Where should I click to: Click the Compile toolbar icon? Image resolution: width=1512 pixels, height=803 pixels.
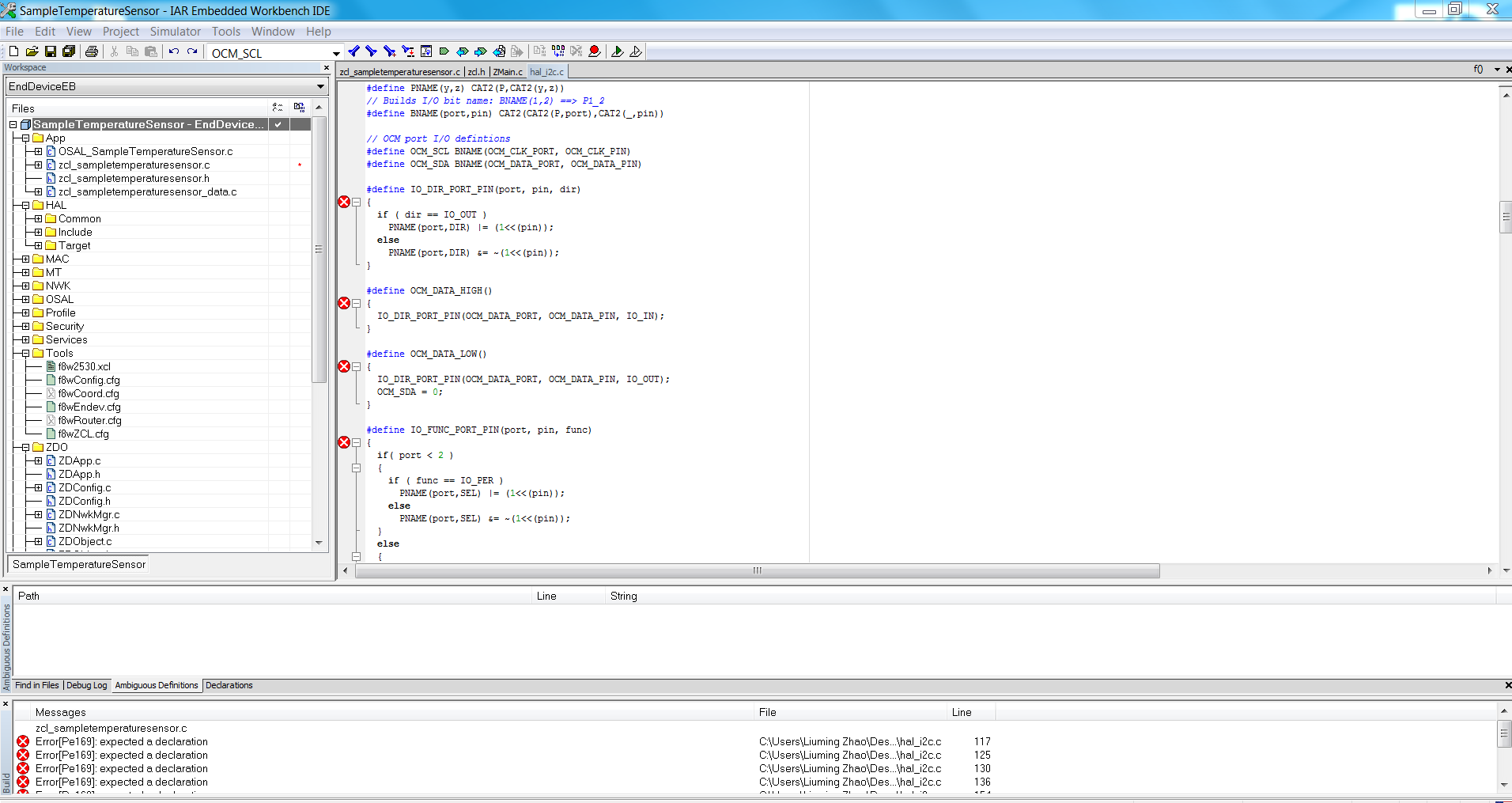pyautogui.click(x=539, y=51)
